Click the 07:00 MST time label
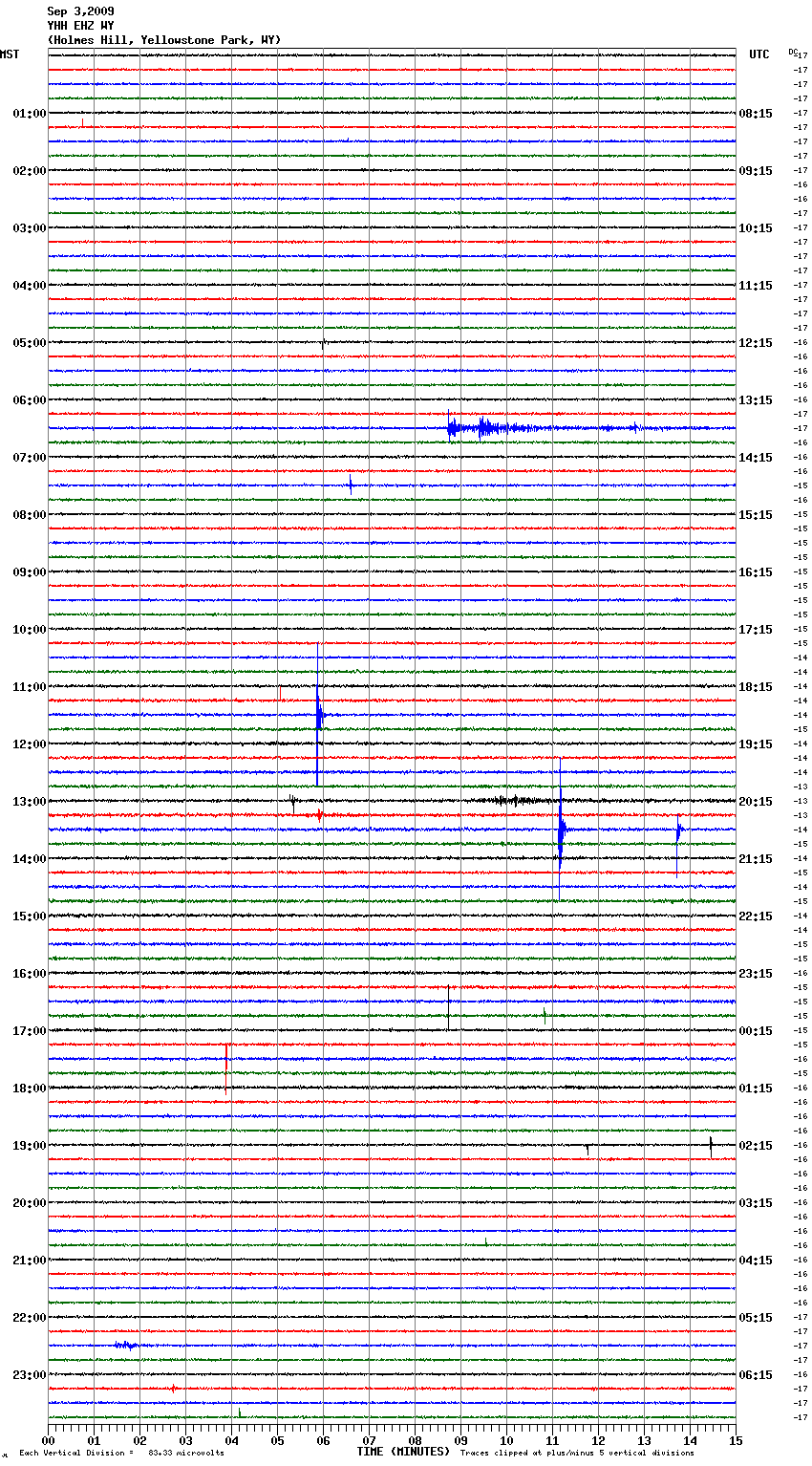812x1466 pixels. coord(30,458)
